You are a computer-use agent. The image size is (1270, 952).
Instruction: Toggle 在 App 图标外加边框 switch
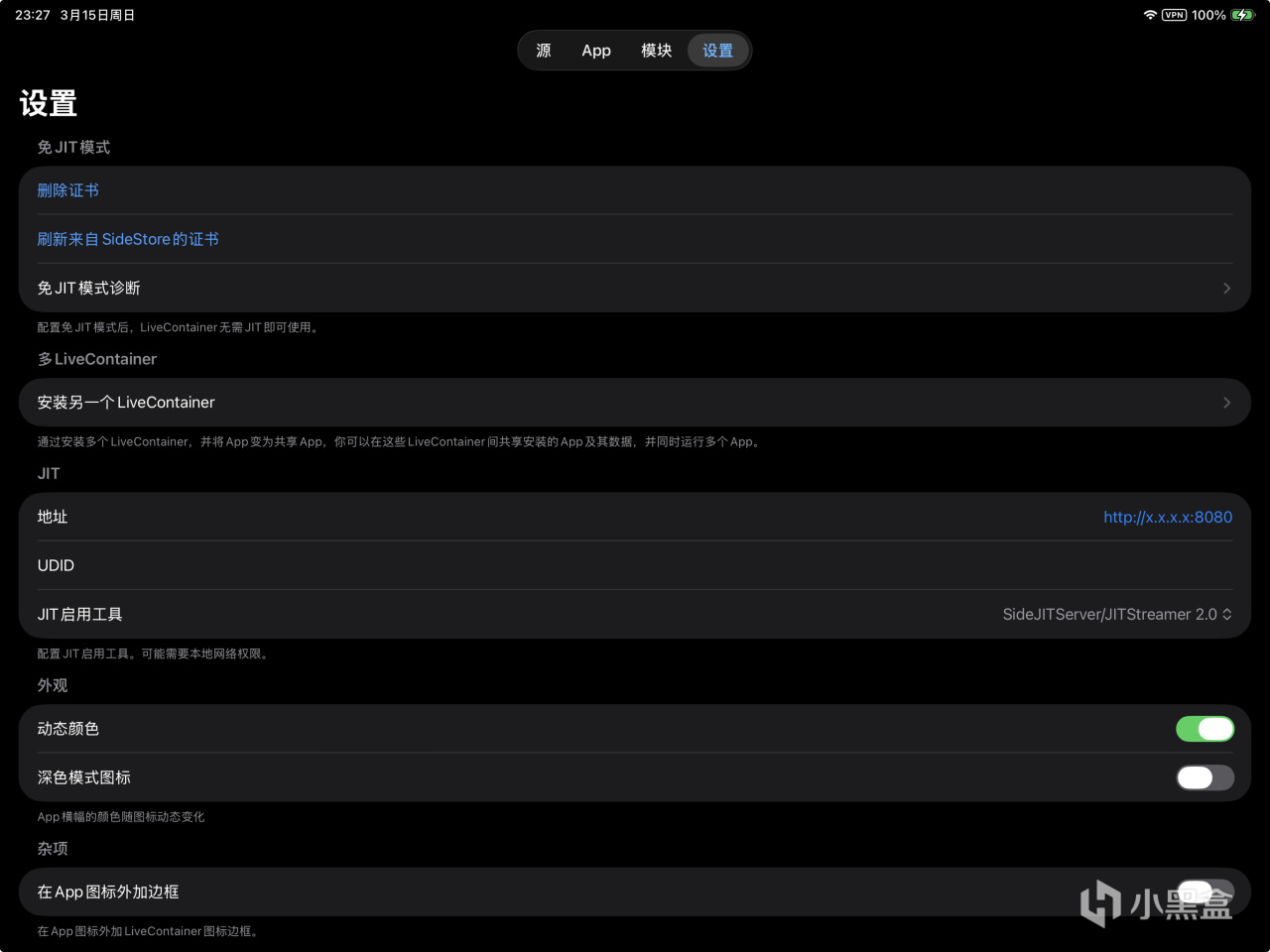1206,892
